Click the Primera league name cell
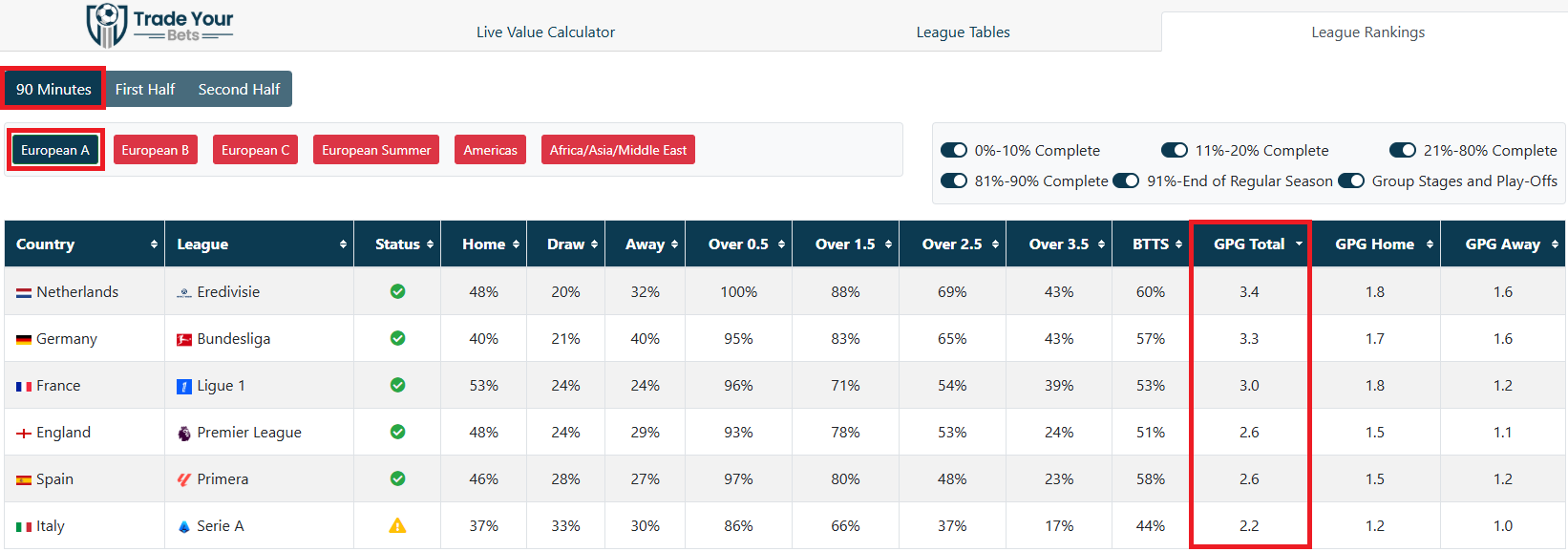1568x552 pixels. (222, 479)
